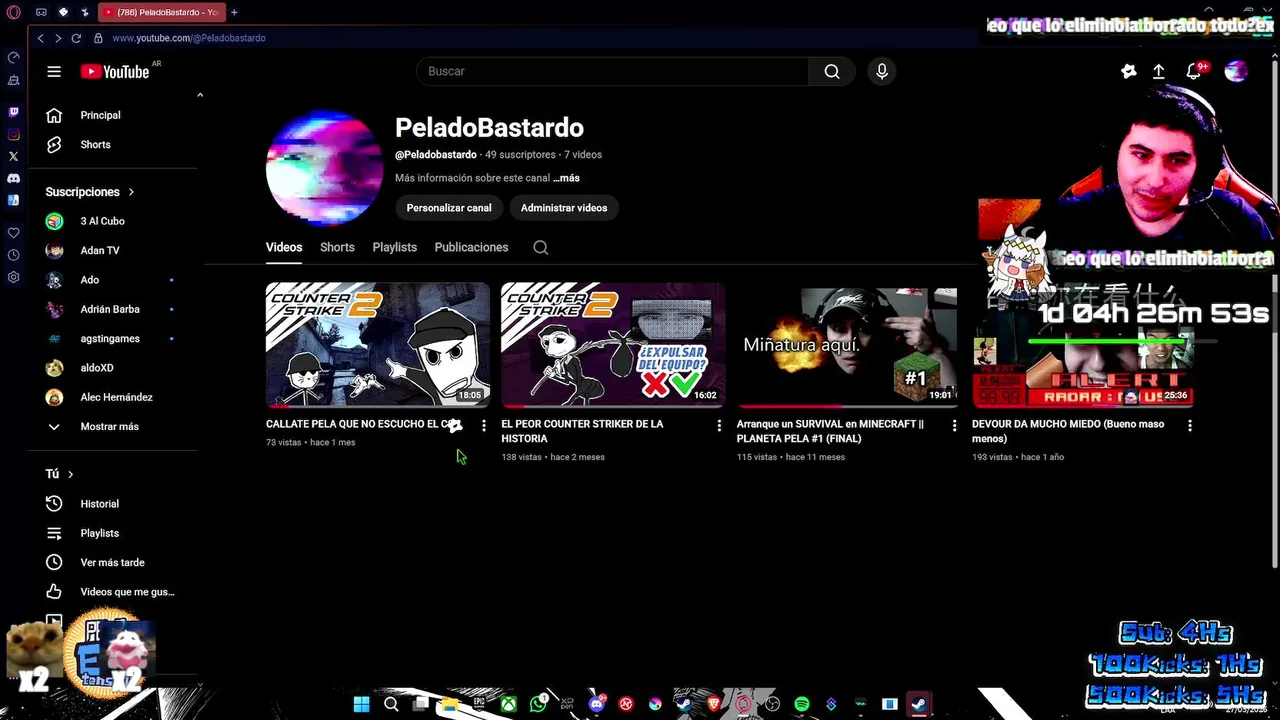Select the PeladoBastardo browser tab
The height and width of the screenshot is (720, 1280).
[x=161, y=12]
